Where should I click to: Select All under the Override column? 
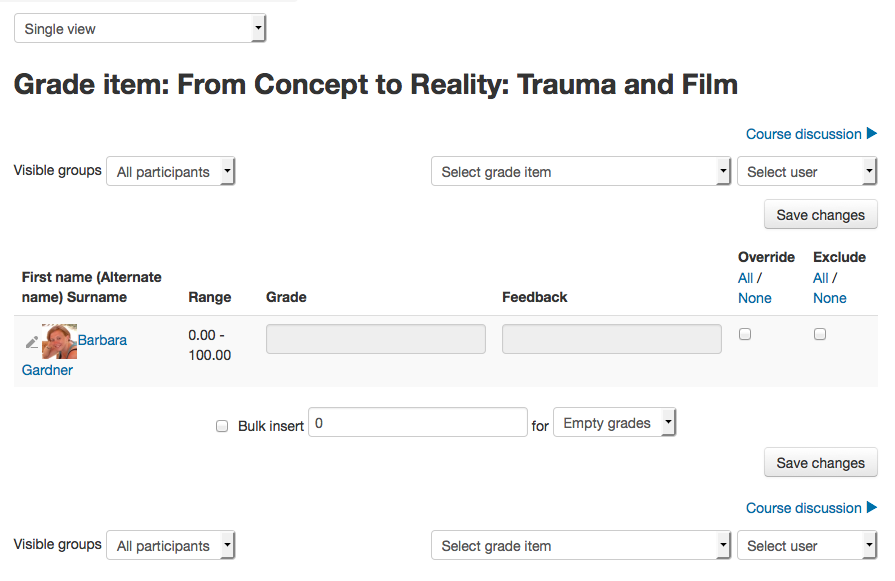click(745, 278)
